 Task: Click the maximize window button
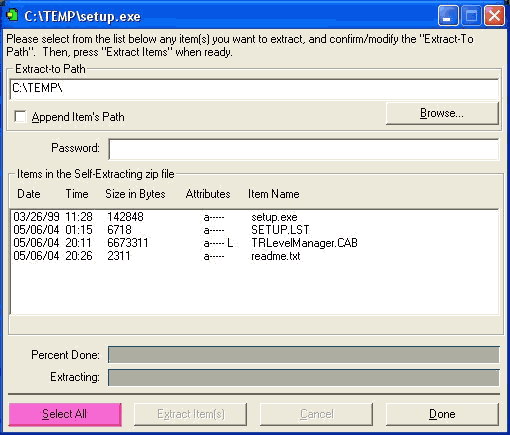pos(471,16)
